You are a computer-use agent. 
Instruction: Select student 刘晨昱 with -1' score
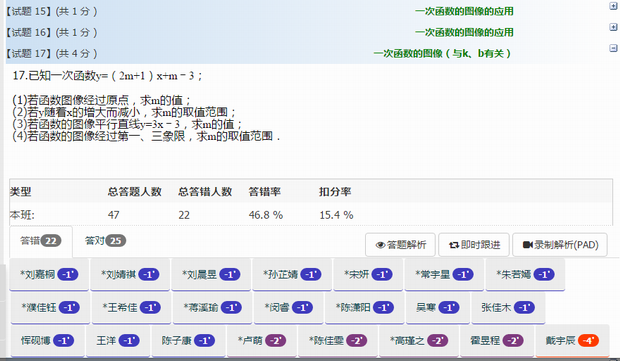pos(211,274)
